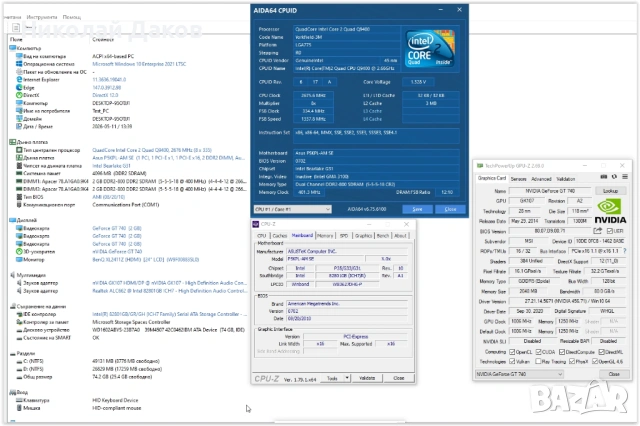Click GPU-Z refresh icon

(x=614, y=177)
